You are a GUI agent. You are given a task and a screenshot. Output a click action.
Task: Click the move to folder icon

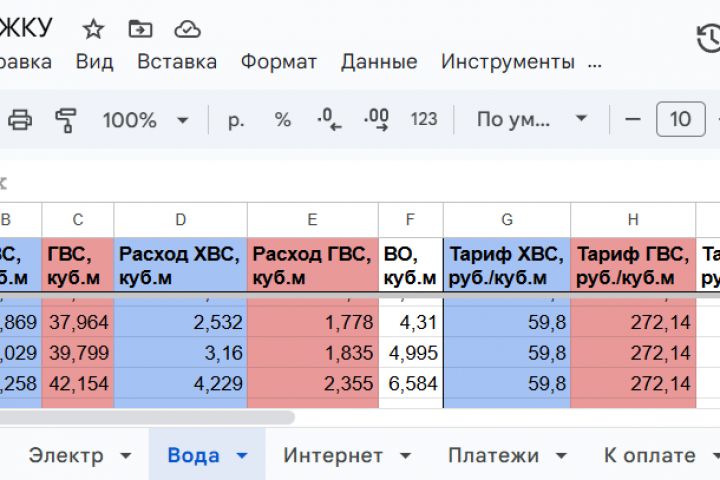140,28
